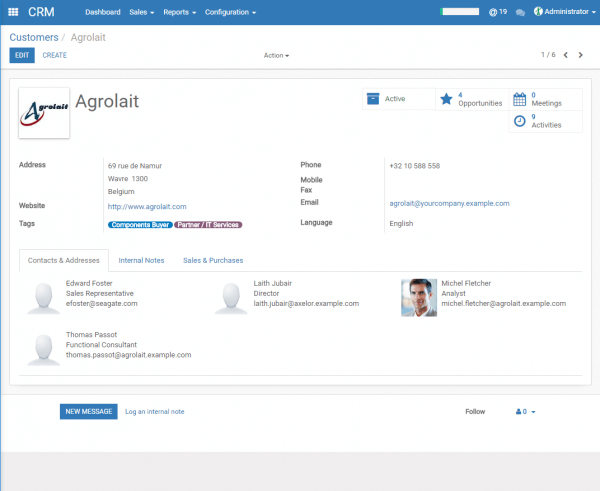
Task: Switch to the Sales & Purchases tab
Action: (x=213, y=260)
